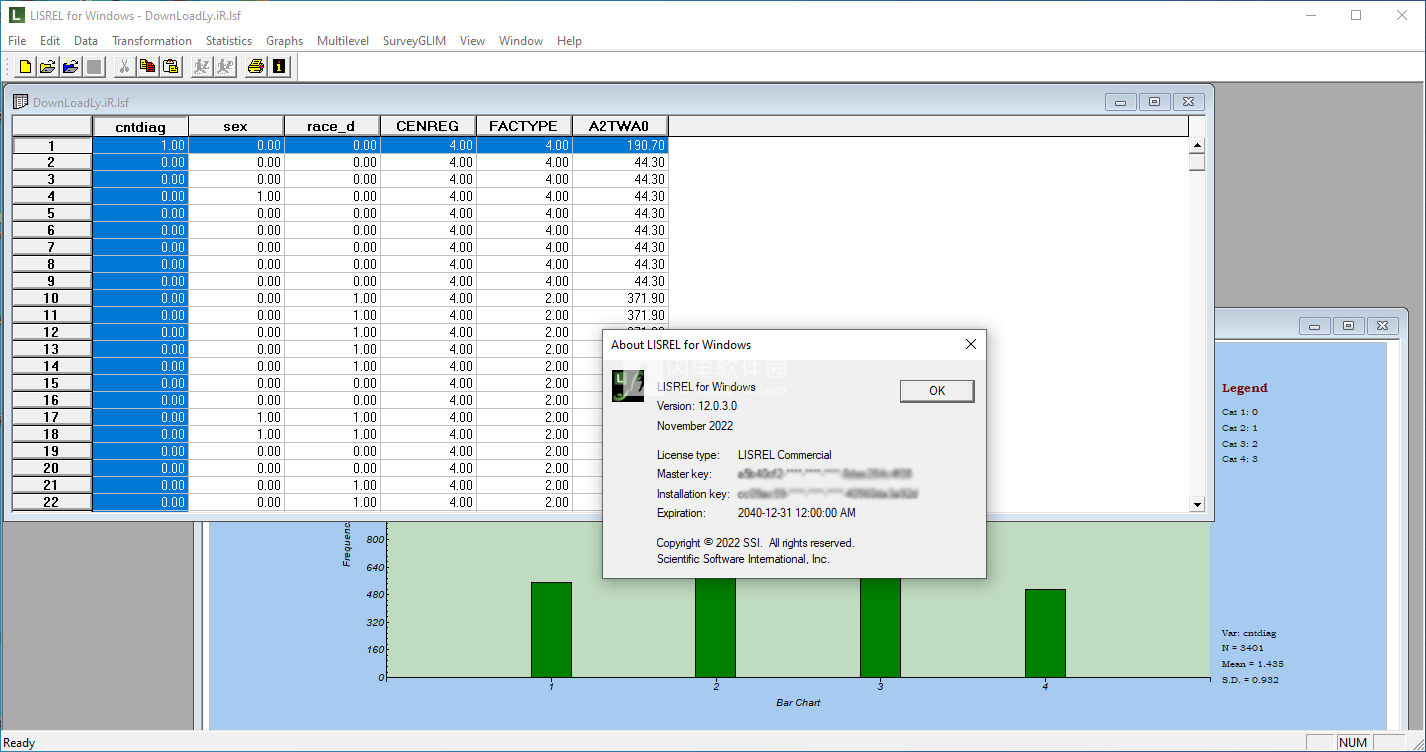1426x752 pixels.
Task: Select the race_d column header
Action: click(332, 126)
